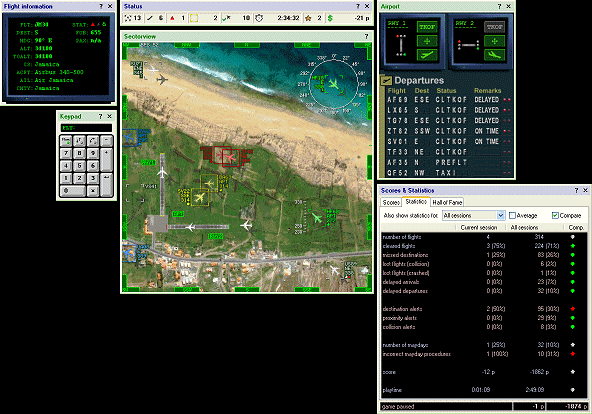Click runway 2 crossing arrows button
The height and width of the screenshot is (414, 592).
pyautogui.click(x=495, y=41)
